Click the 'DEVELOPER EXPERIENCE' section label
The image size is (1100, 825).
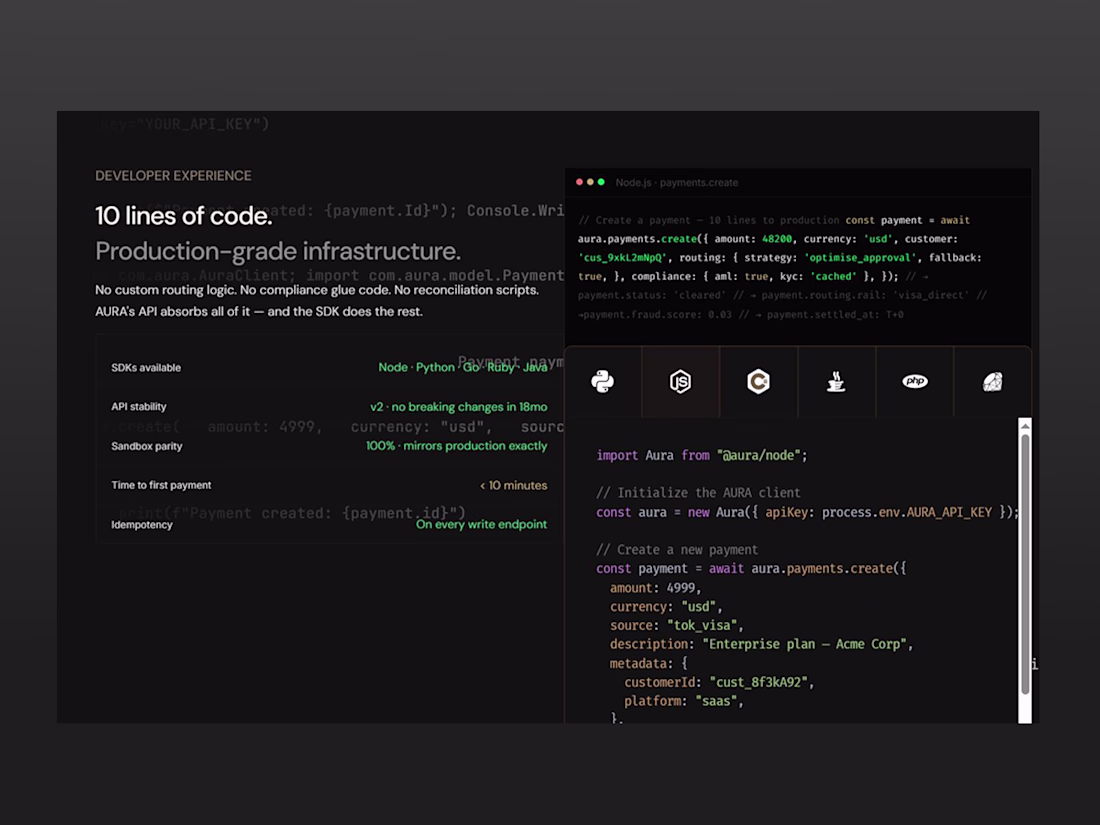click(173, 175)
